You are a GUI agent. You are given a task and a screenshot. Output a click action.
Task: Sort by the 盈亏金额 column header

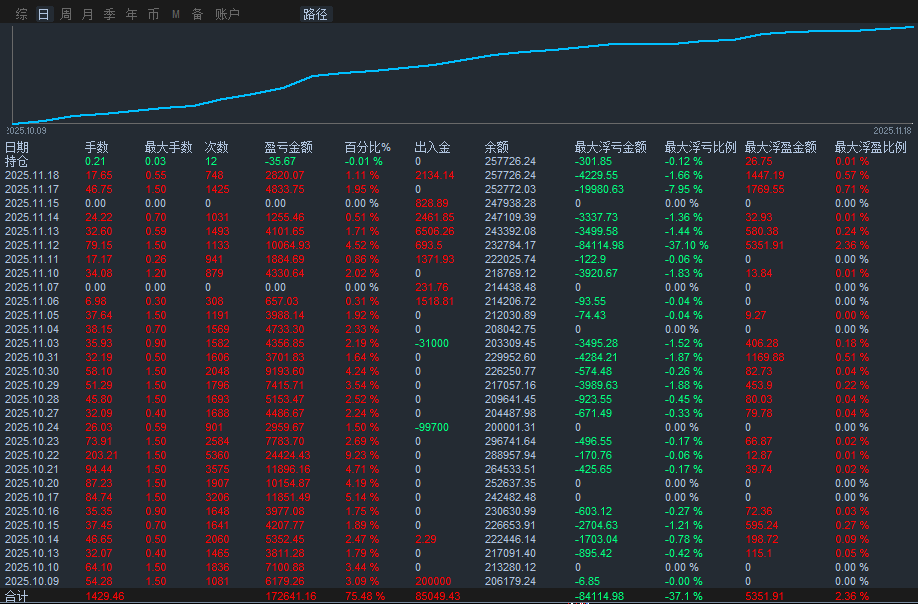tap(288, 147)
